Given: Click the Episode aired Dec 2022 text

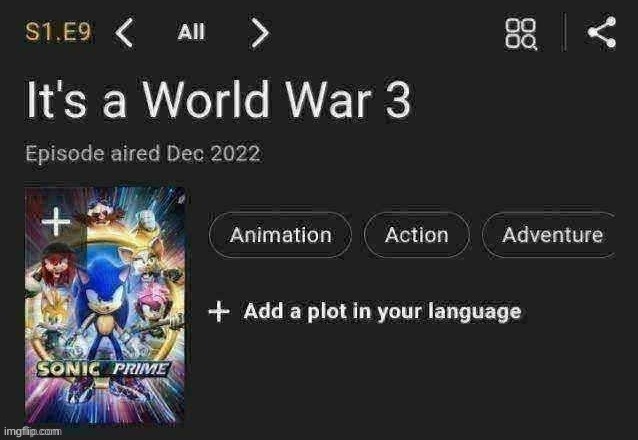Looking at the screenshot, I should coord(142,154).
